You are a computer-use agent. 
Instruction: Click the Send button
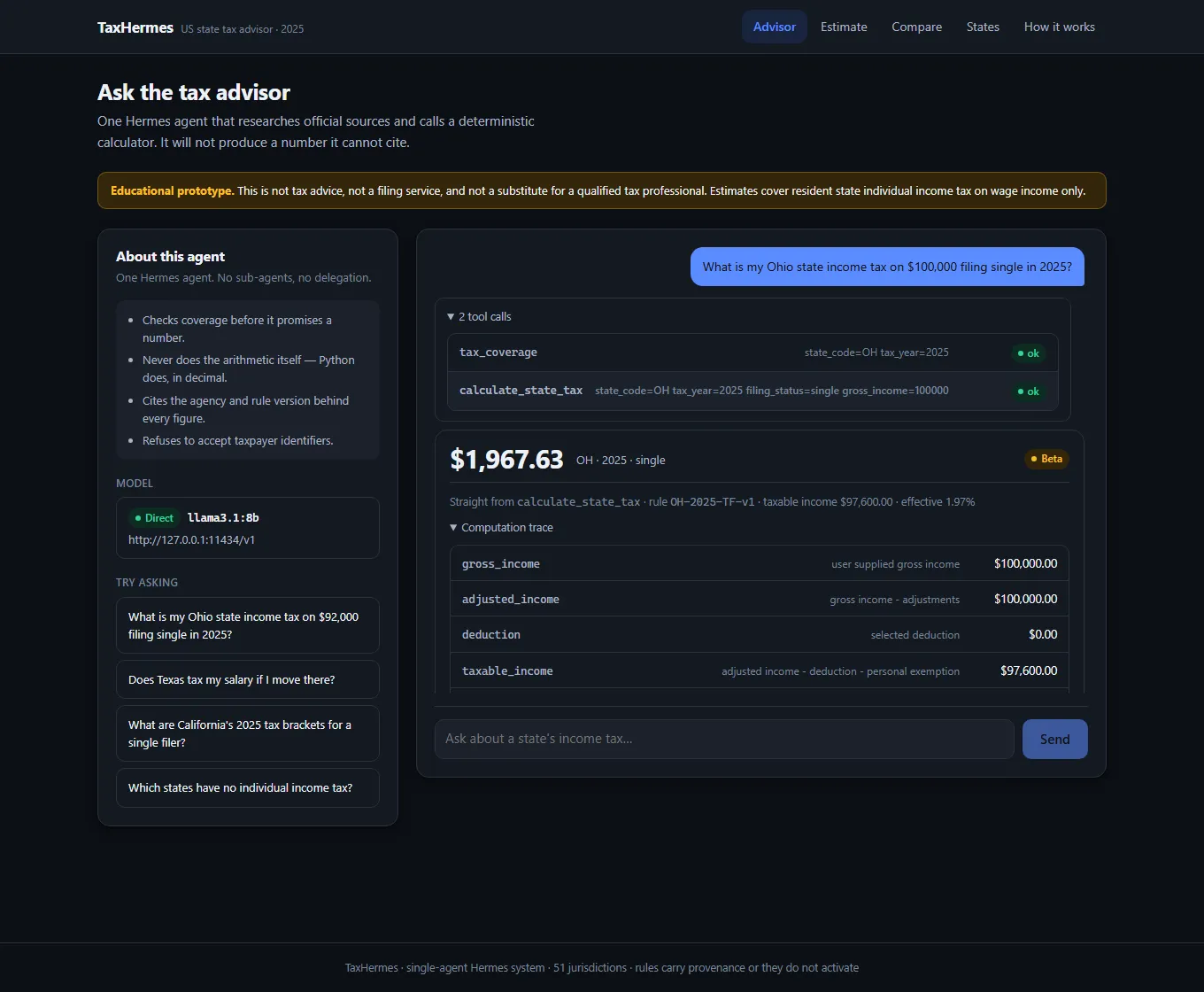pos(1054,739)
